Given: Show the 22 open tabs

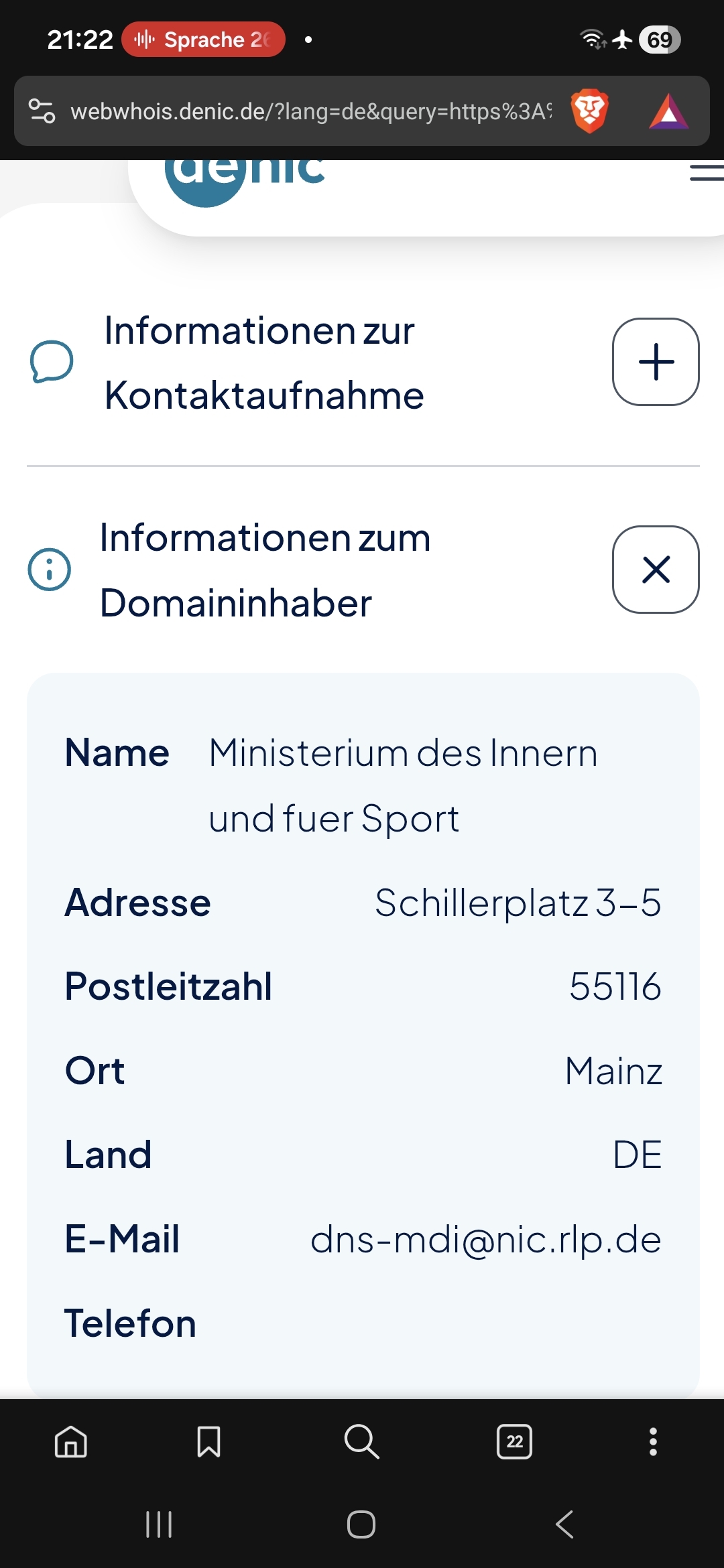Looking at the screenshot, I should click(x=515, y=1441).
